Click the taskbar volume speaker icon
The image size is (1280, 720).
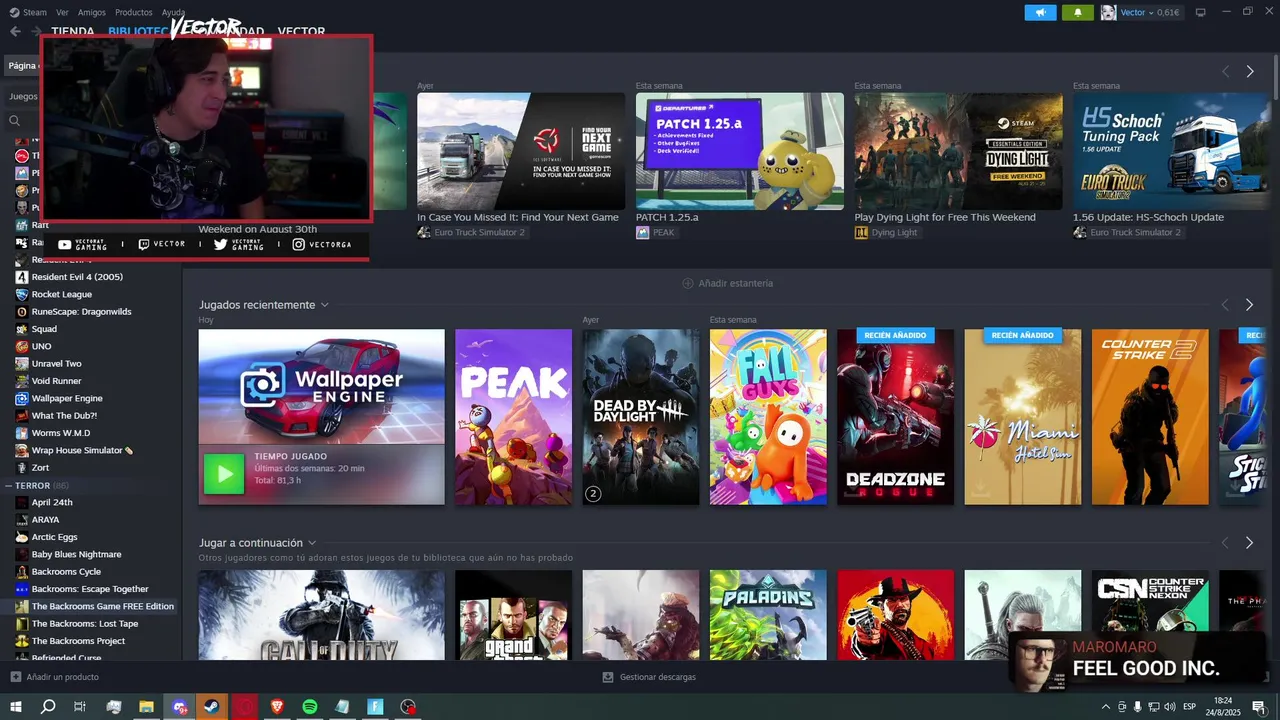pos(1170,707)
